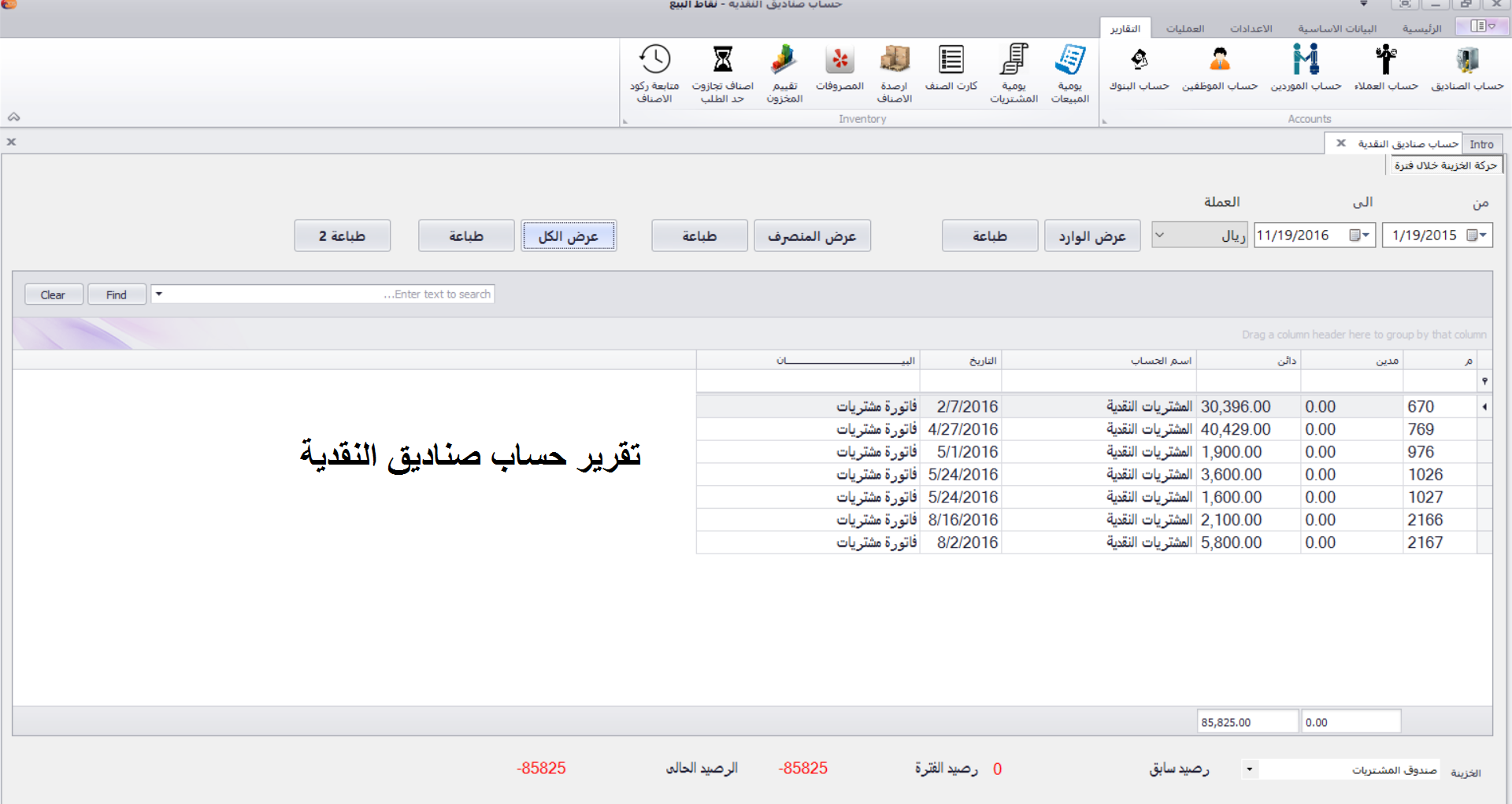Image resolution: width=1512 pixels, height=804 pixels.
Task: Open the ارصدة الأصناف report
Action: 895,71
